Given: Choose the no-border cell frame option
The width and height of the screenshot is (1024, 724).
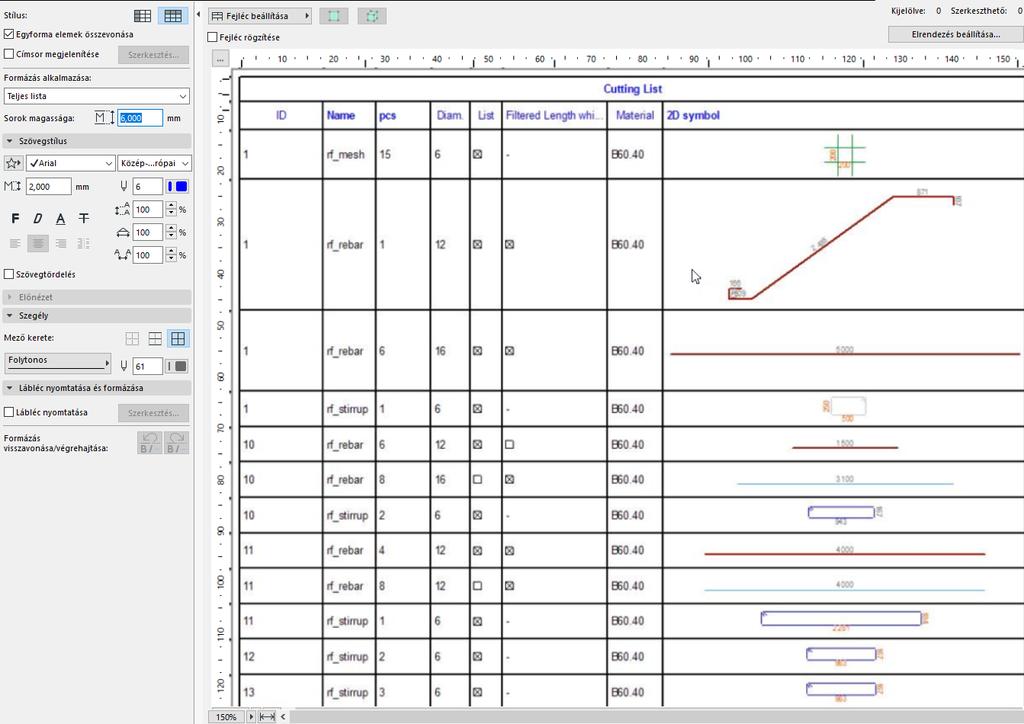Looking at the screenshot, I should 133,338.
